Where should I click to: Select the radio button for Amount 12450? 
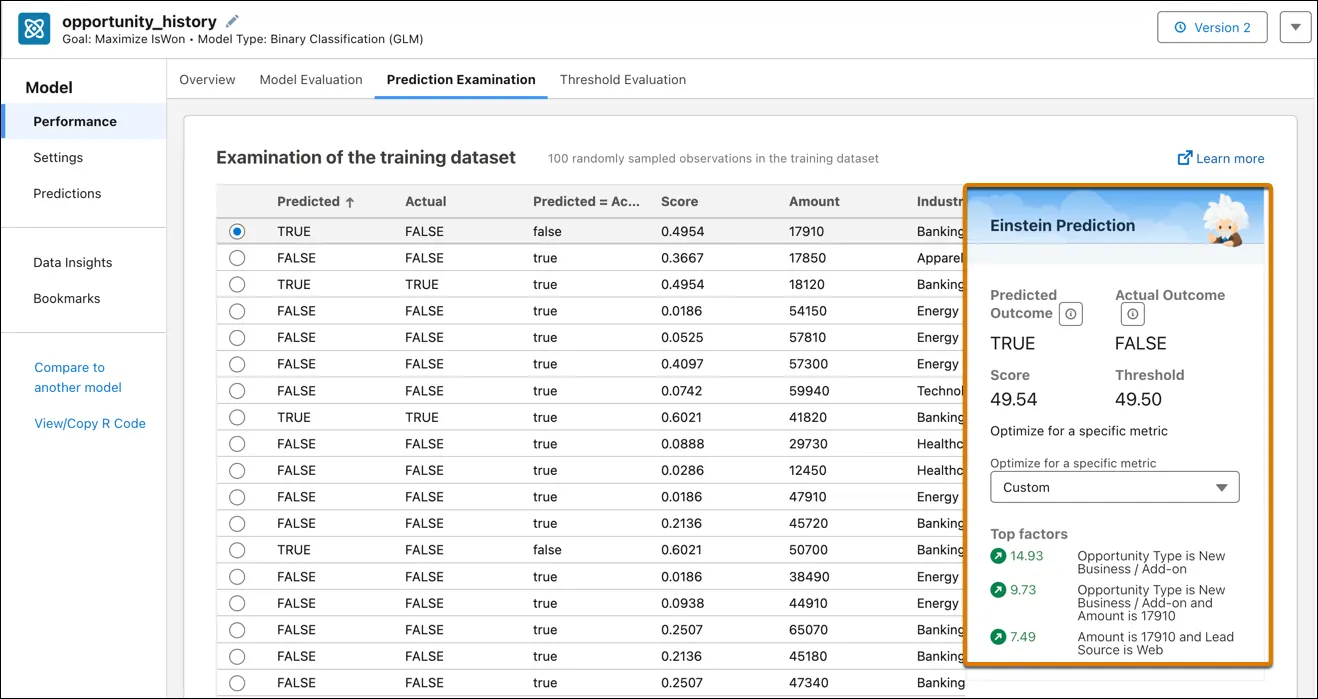coord(237,470)
